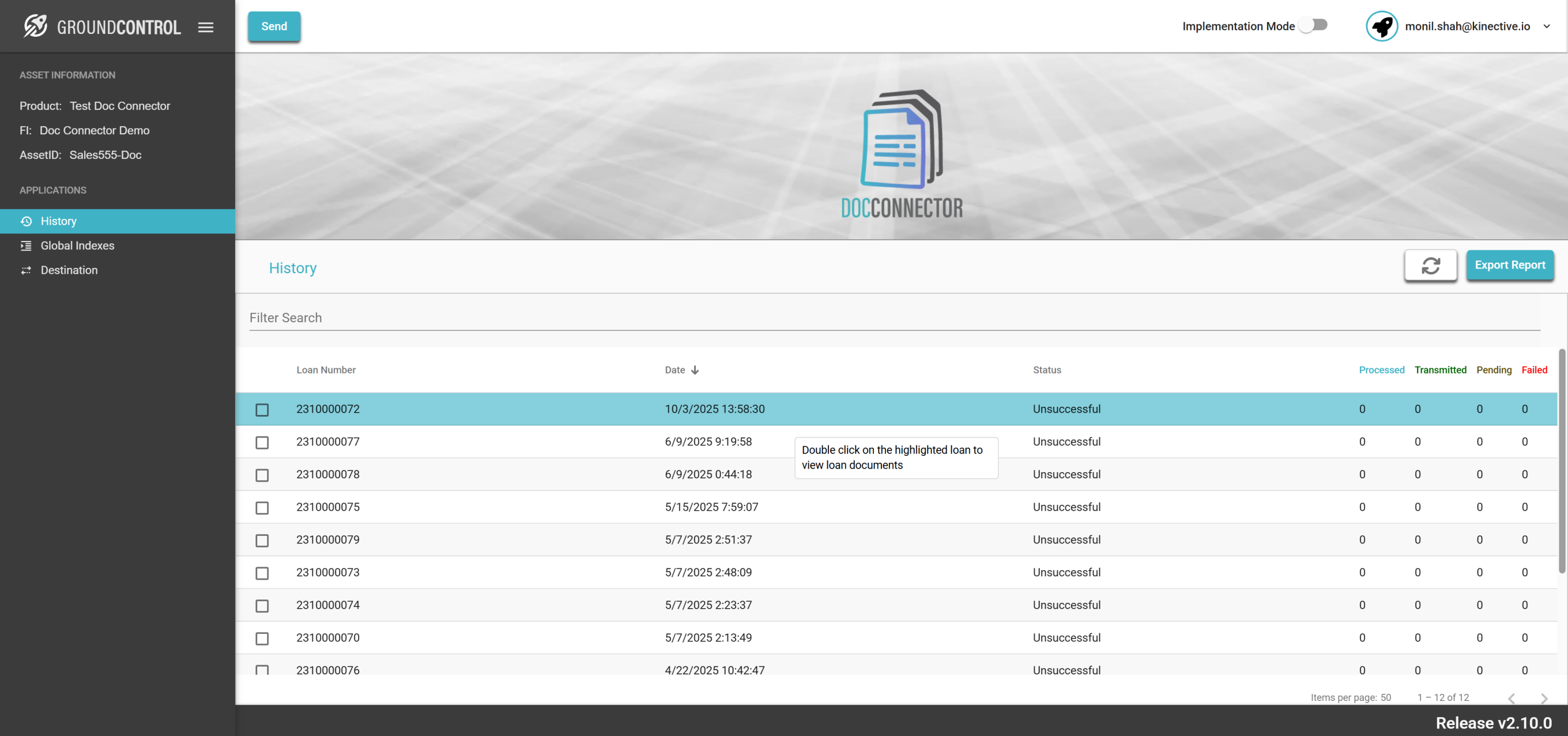Go to previous page arrow
Image resolution: width=1568 pixels, height=736 pixels.
(x=1511, y=698)
